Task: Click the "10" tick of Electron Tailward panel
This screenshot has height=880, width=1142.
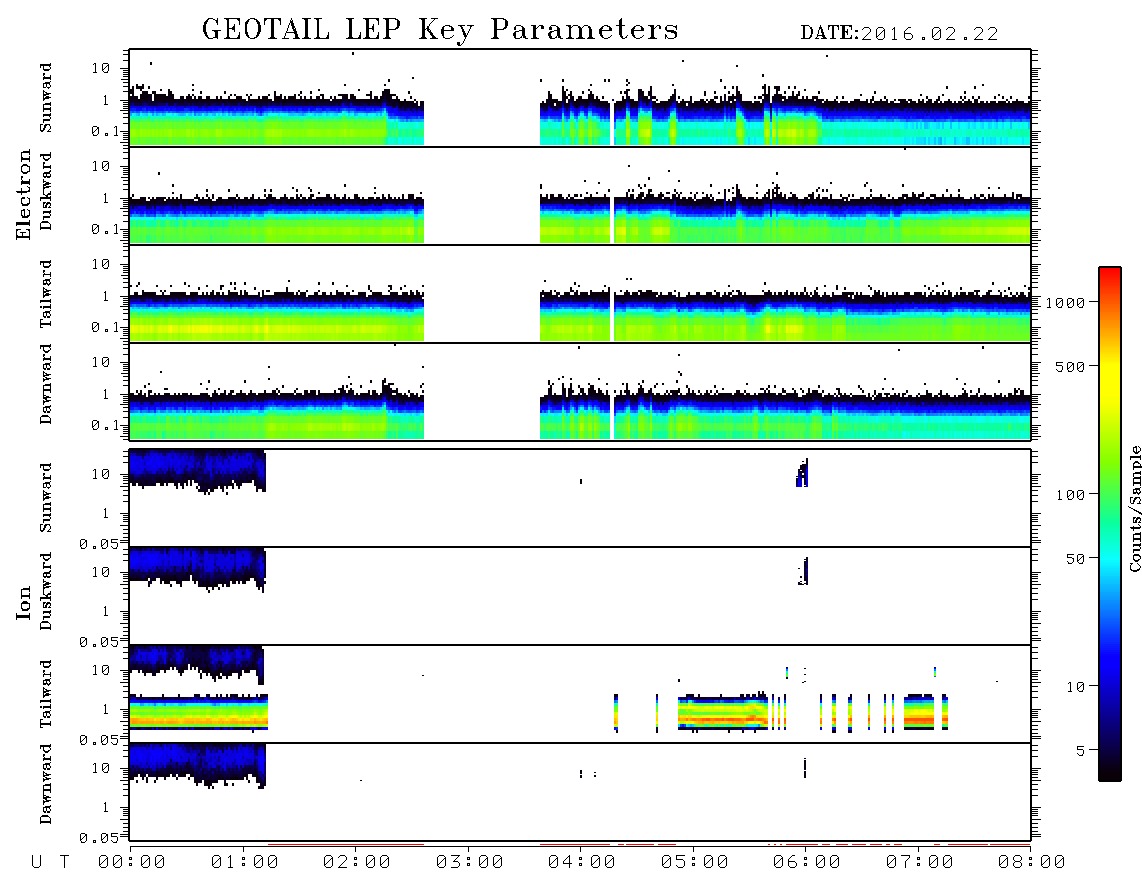Action: pyautogui.click(x=101, y=264)
